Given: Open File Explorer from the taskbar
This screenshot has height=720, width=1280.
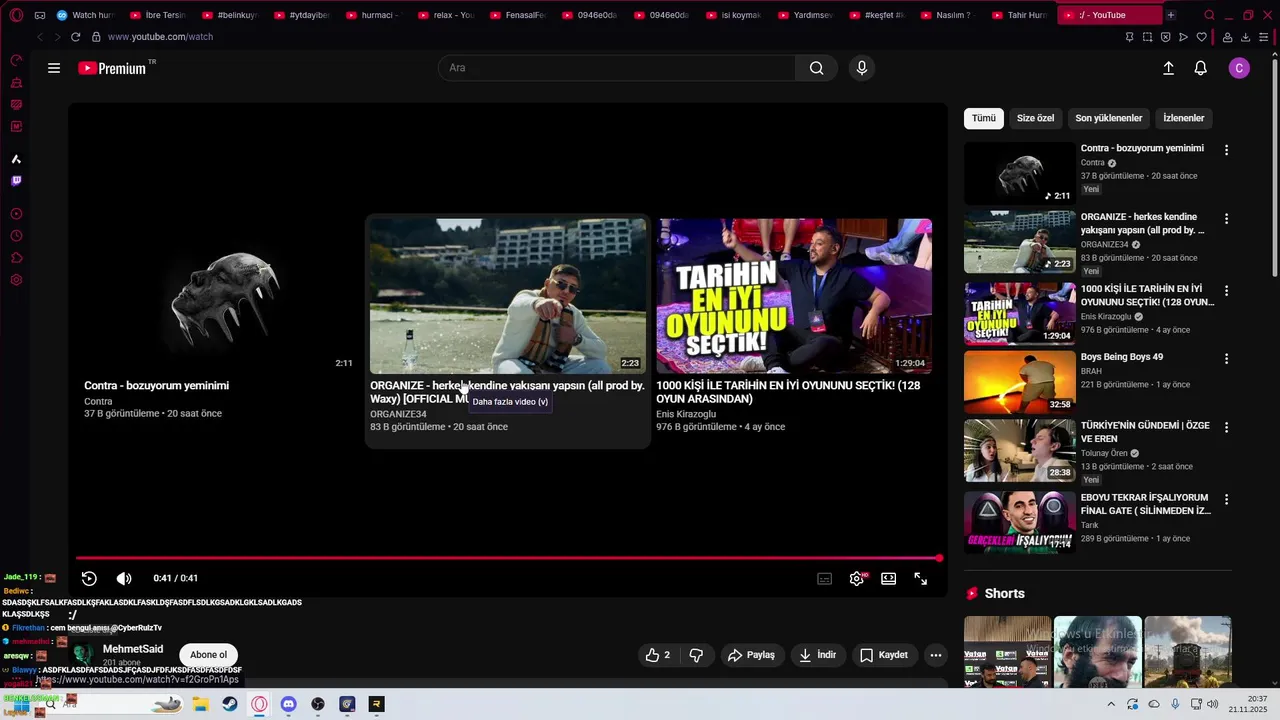Looking at the screenshot, I should (200, 704).
